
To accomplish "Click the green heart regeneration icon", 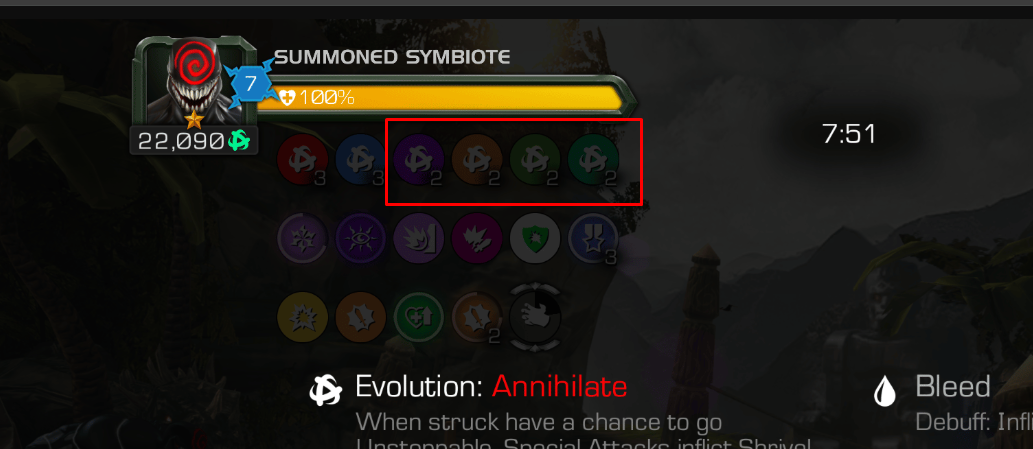I will tap(418, 317).
